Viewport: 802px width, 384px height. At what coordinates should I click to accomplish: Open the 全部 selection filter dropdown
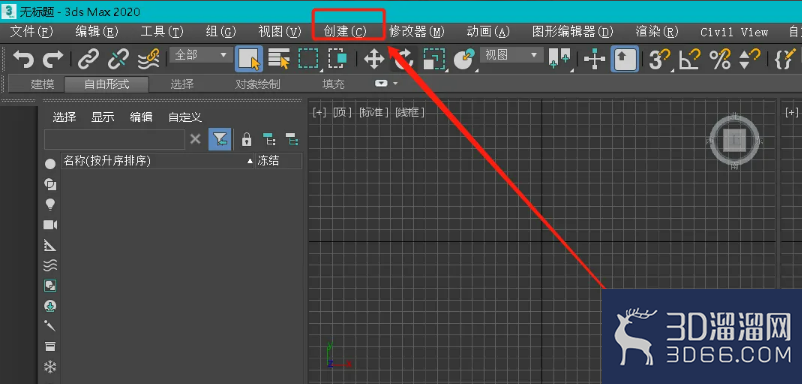[200, 55]
